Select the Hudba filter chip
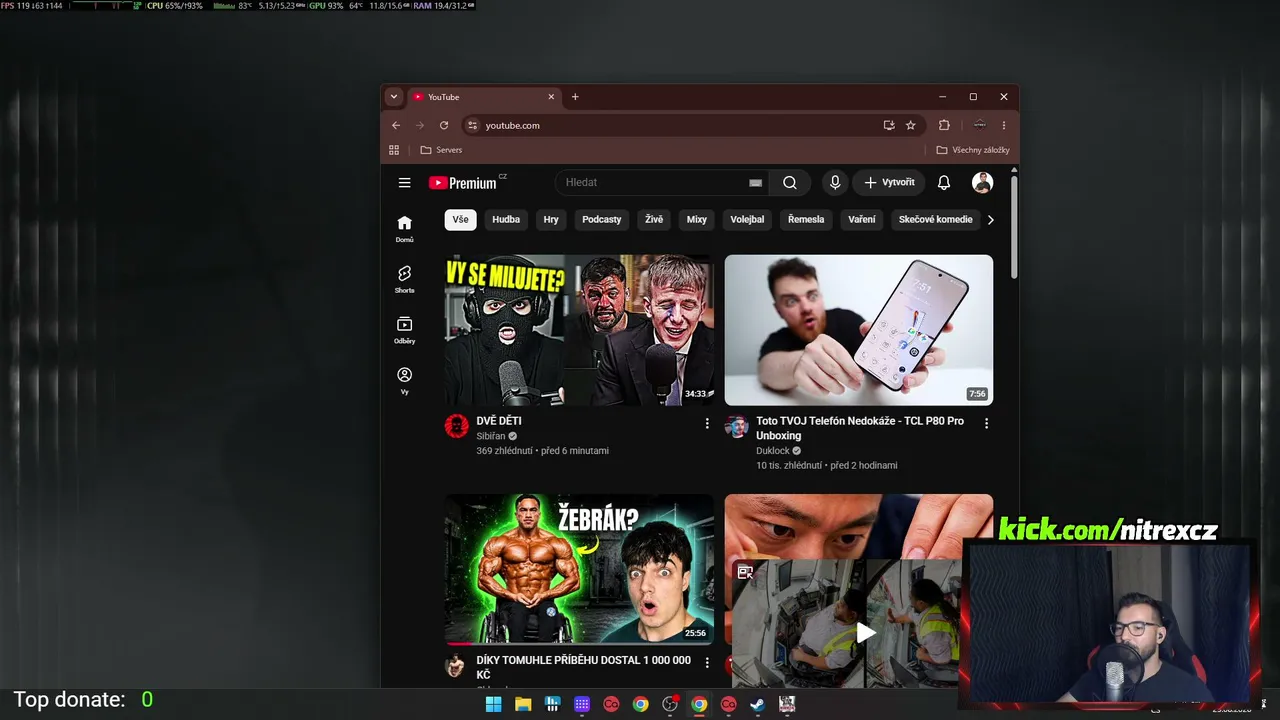Screen dimensions: 1280x720 [506, 220]
